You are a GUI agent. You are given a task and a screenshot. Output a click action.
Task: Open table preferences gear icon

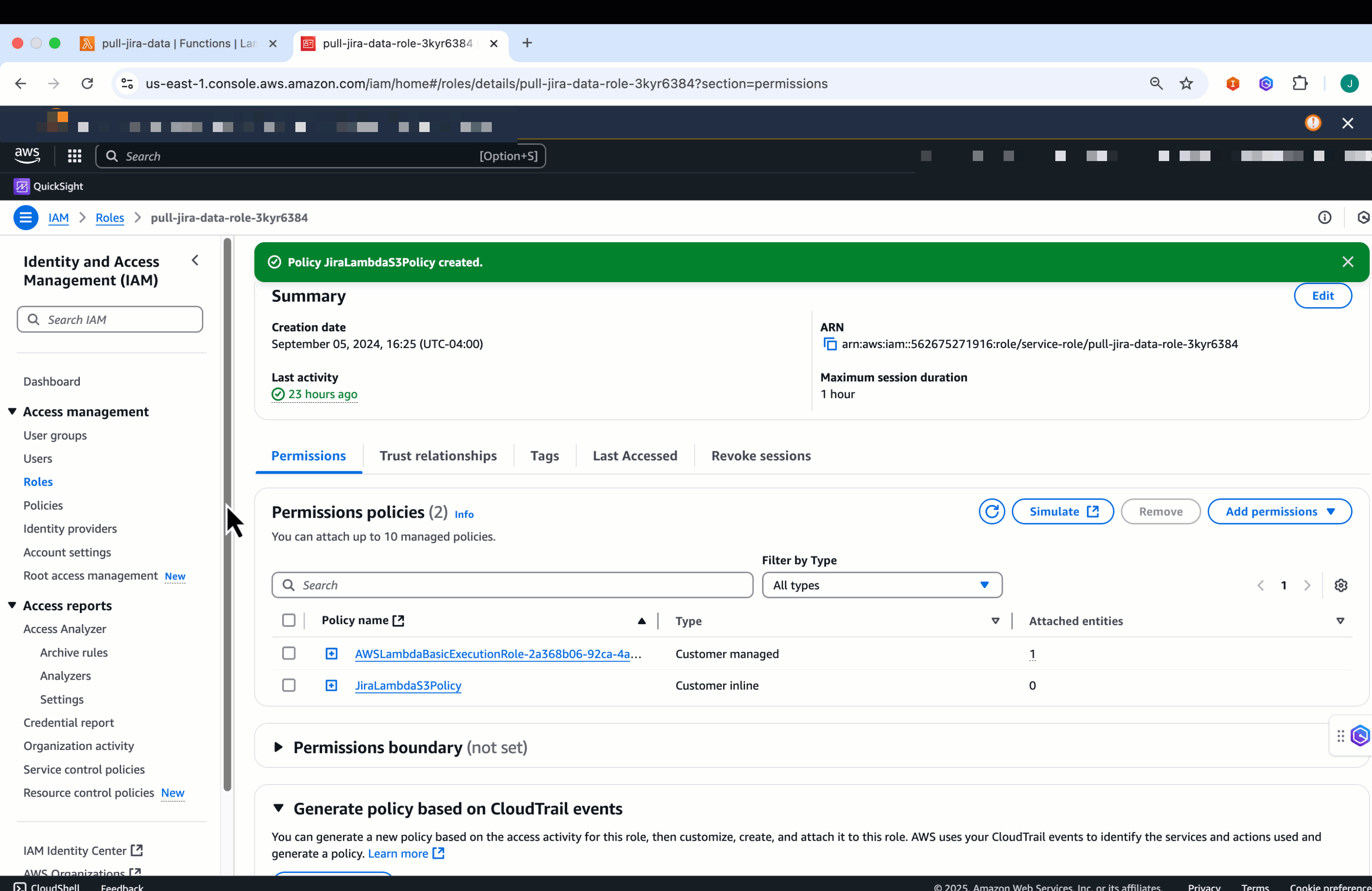[x=1340, y=585]
